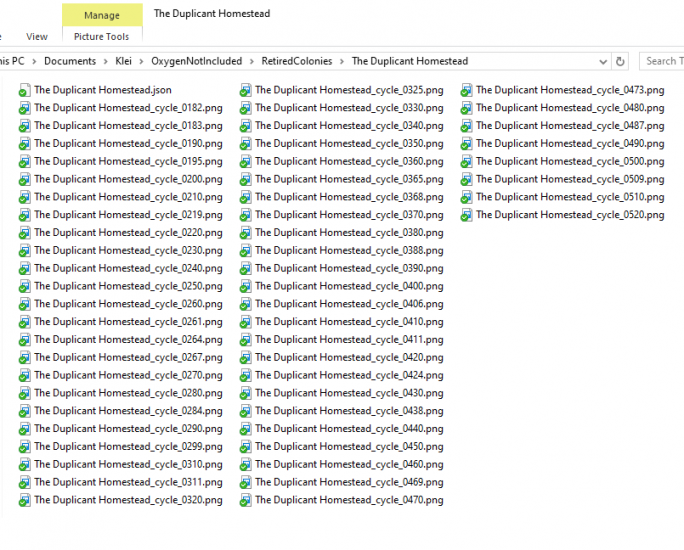Select the cycle_0470.png image icon
The height and width of the screenshot is (550, 684).
[x=246, y=501]
